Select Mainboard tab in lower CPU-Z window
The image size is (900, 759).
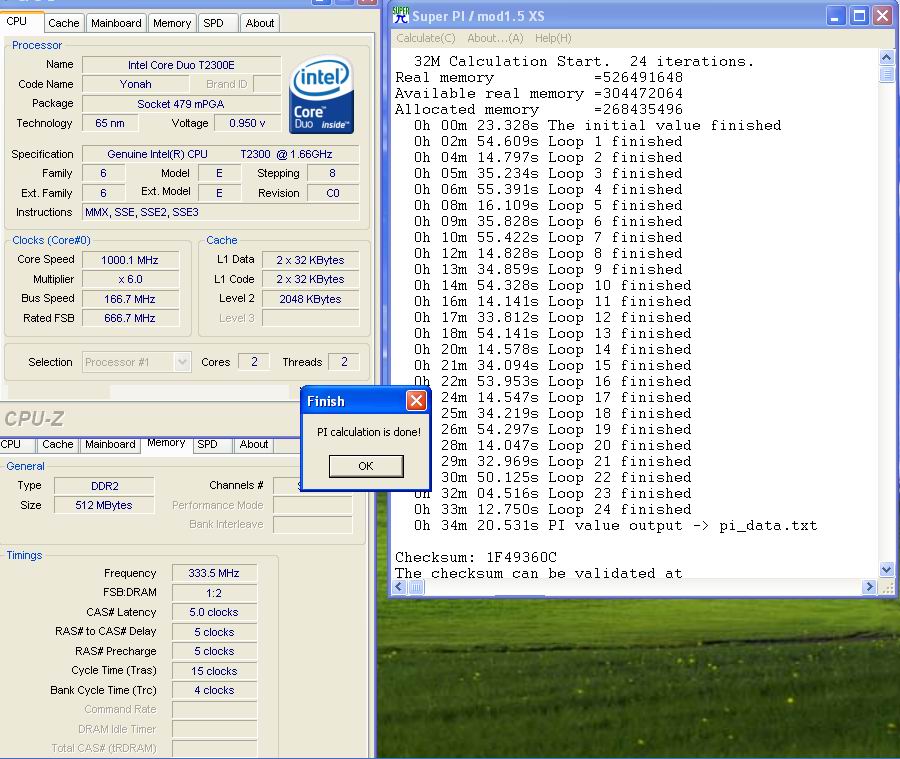tap(110, 444)
